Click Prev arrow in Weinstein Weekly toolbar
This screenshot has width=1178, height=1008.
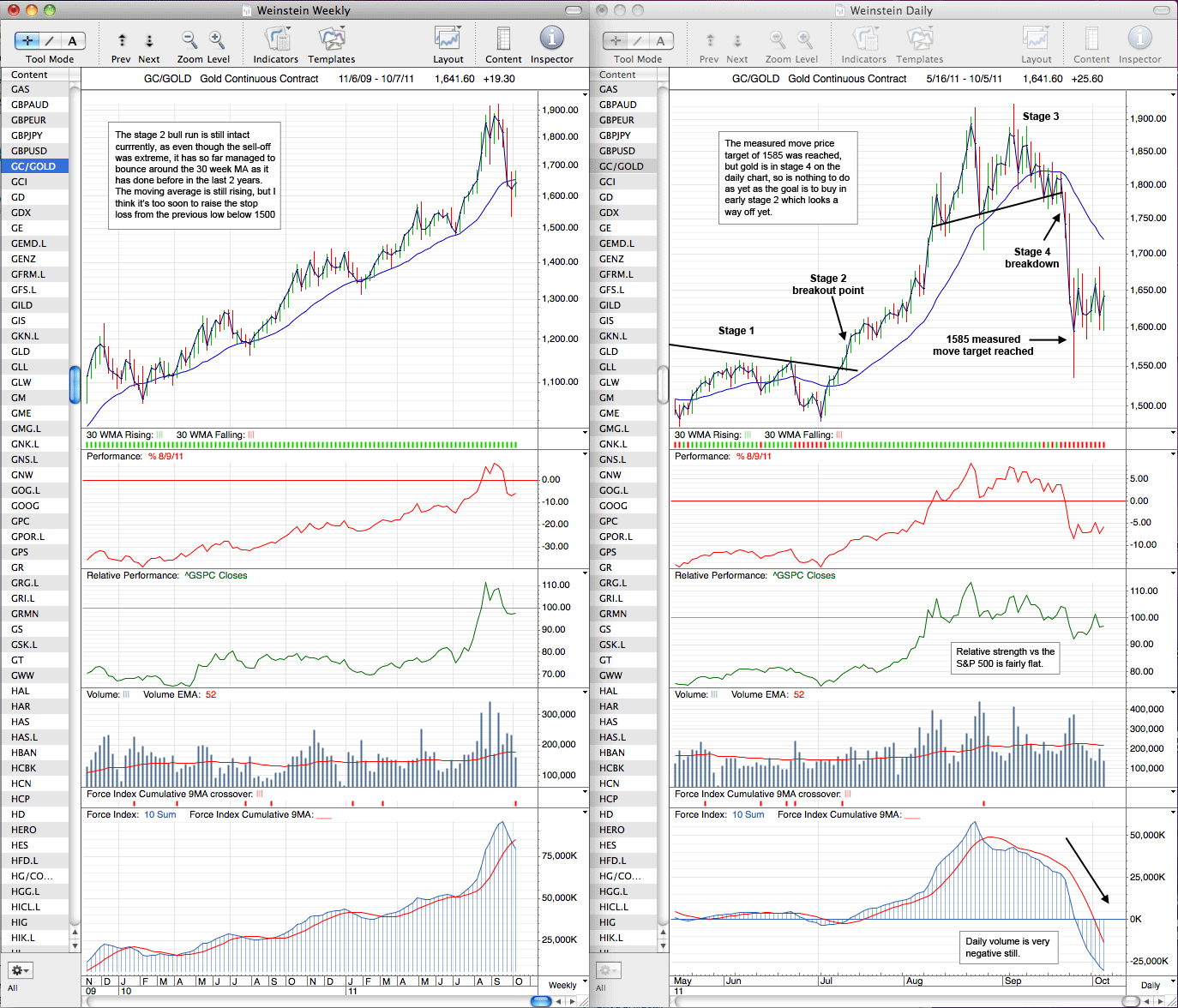(122, 40)
